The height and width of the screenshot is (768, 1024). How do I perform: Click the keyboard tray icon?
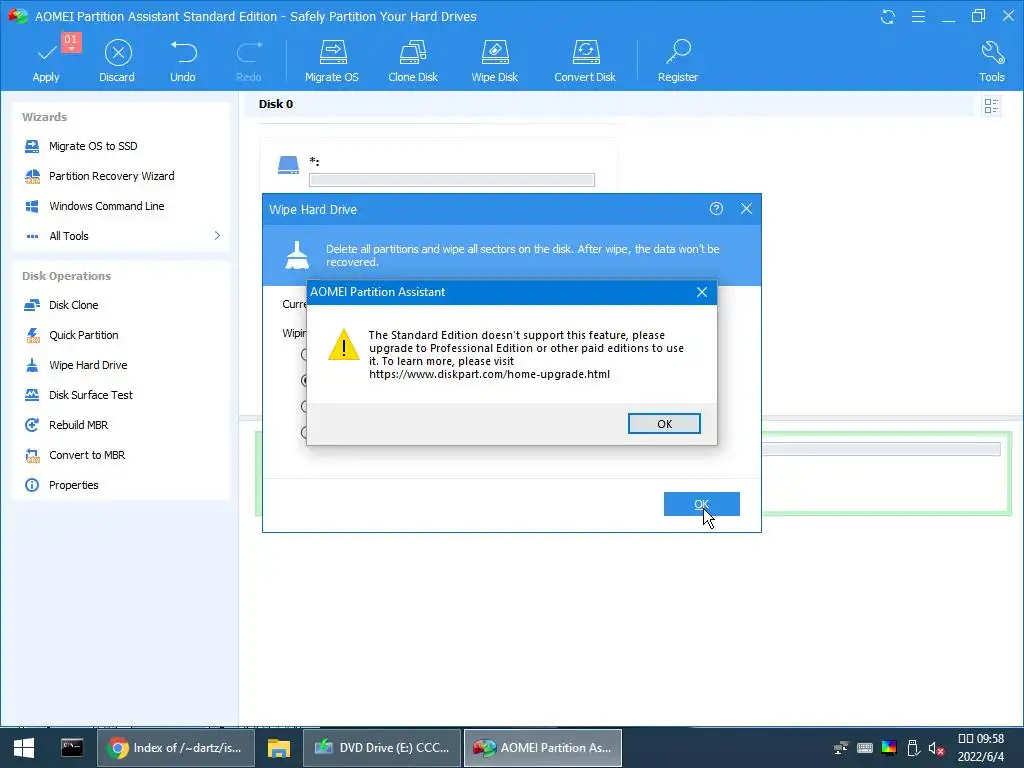click(865, 748)
